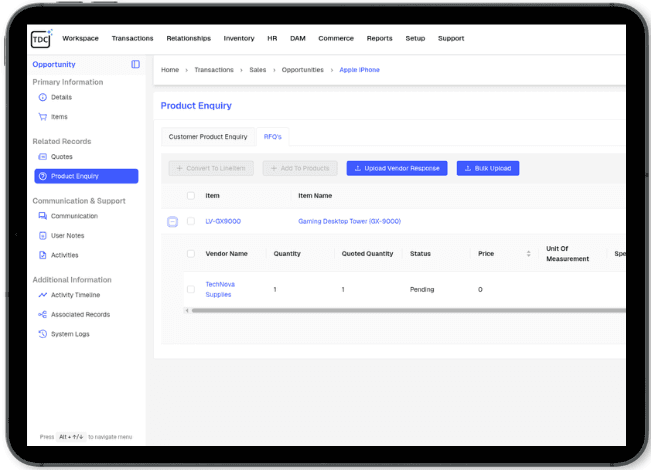
Task: Toggle the select-all checkbox beside Item header
Action: (191, 196)
